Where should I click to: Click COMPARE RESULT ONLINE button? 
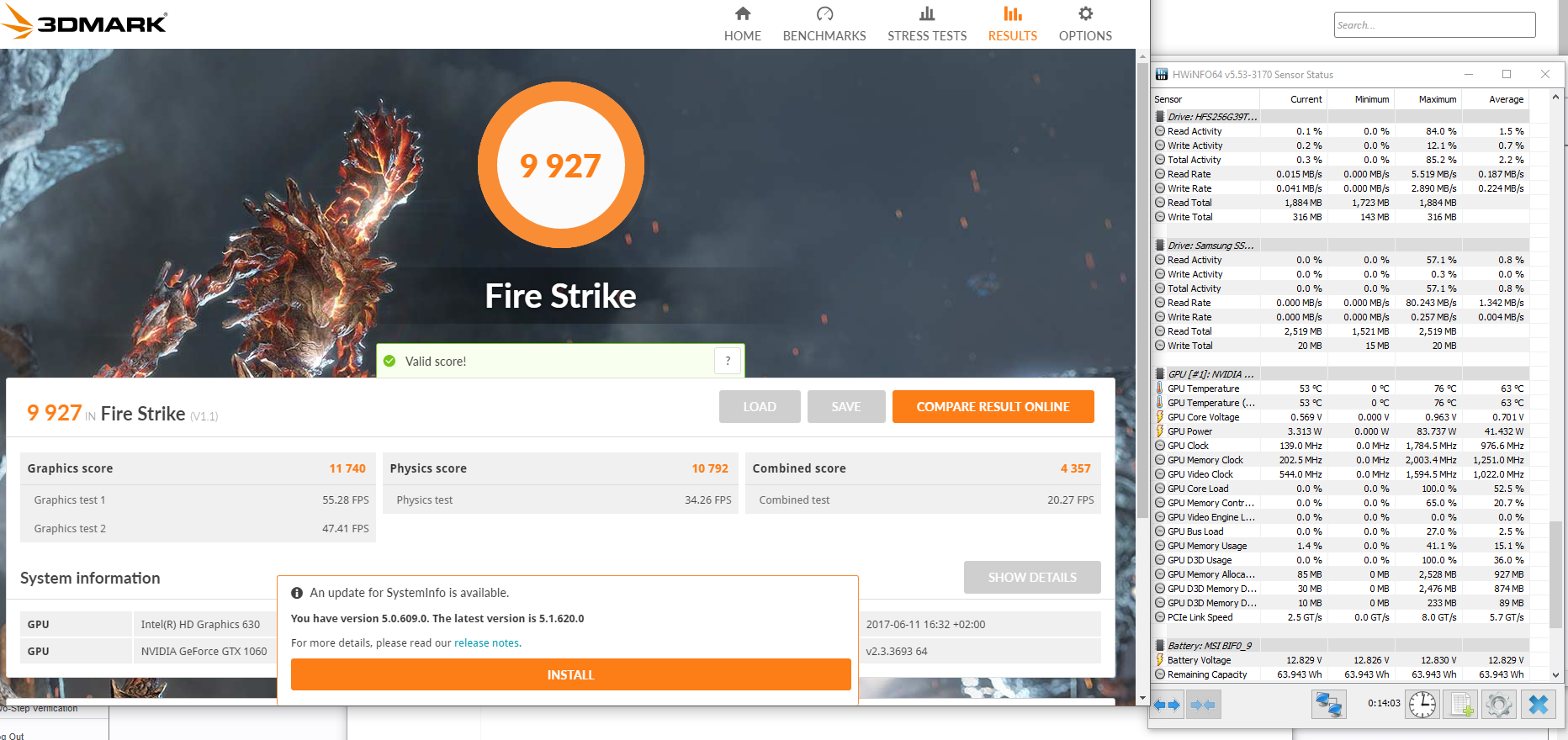point(993,406)
